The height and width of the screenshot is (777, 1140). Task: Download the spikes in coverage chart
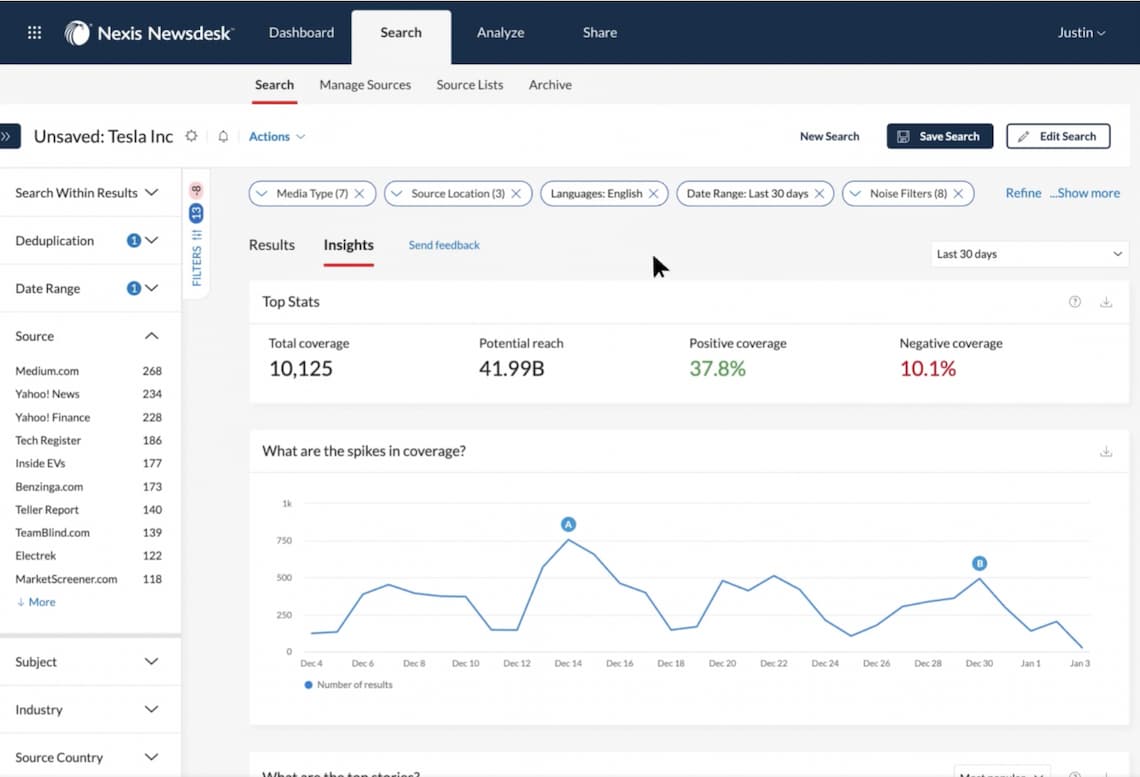(x=1106, y=451)
